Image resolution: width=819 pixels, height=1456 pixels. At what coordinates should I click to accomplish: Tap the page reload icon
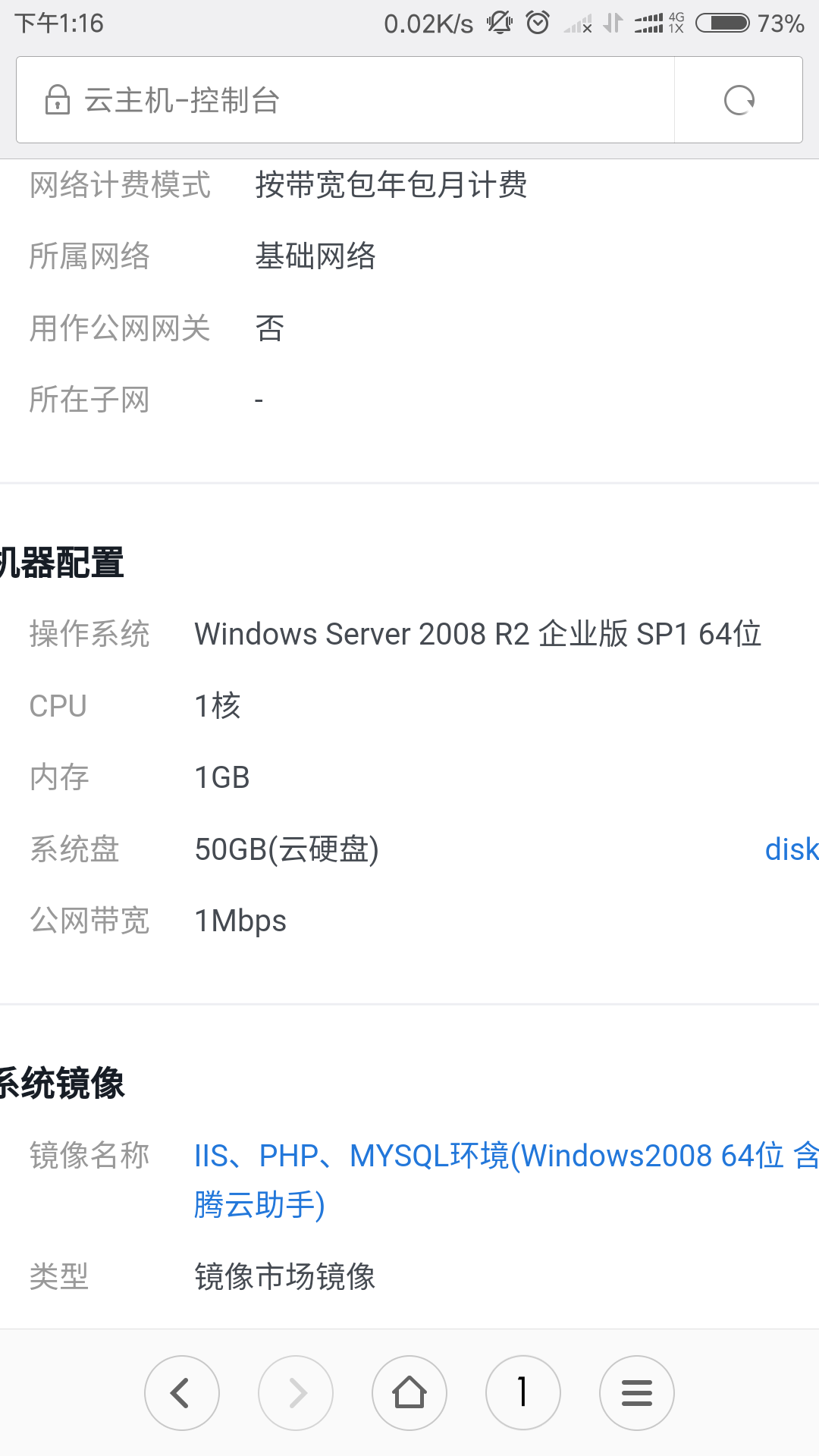[x=739, y=99]
